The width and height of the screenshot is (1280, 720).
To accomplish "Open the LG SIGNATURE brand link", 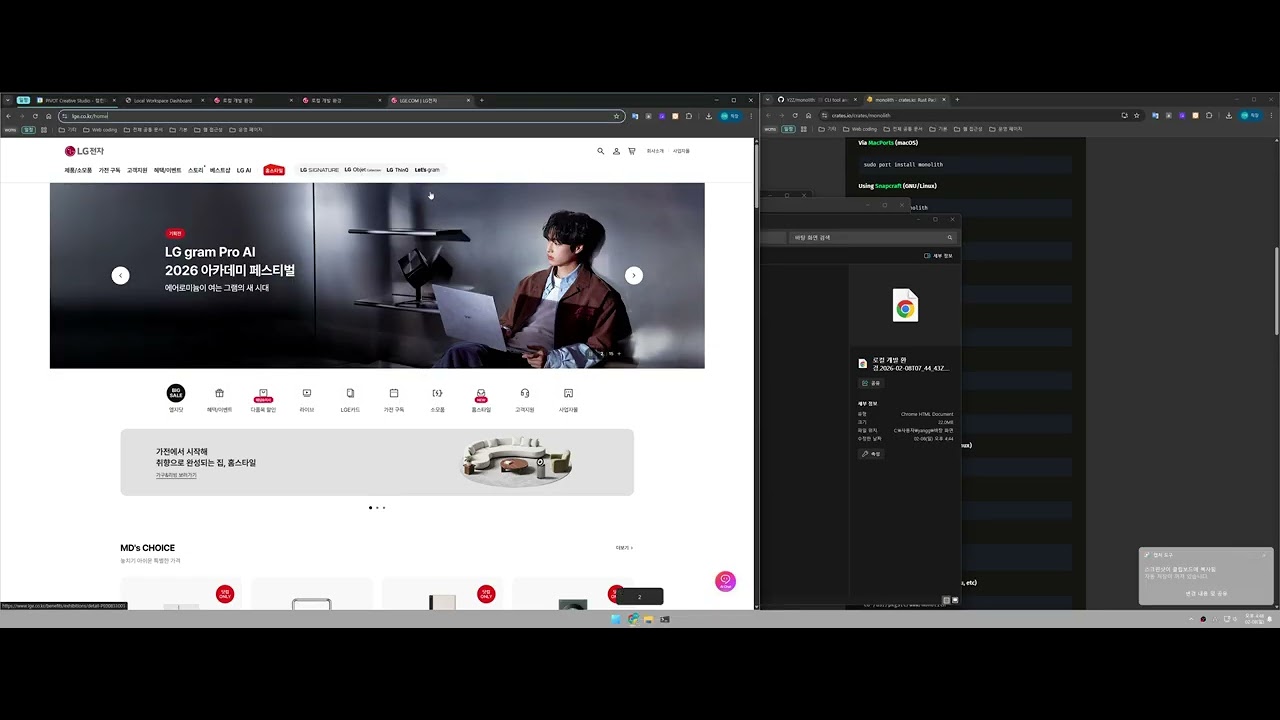I will click(x=320, y=170).
